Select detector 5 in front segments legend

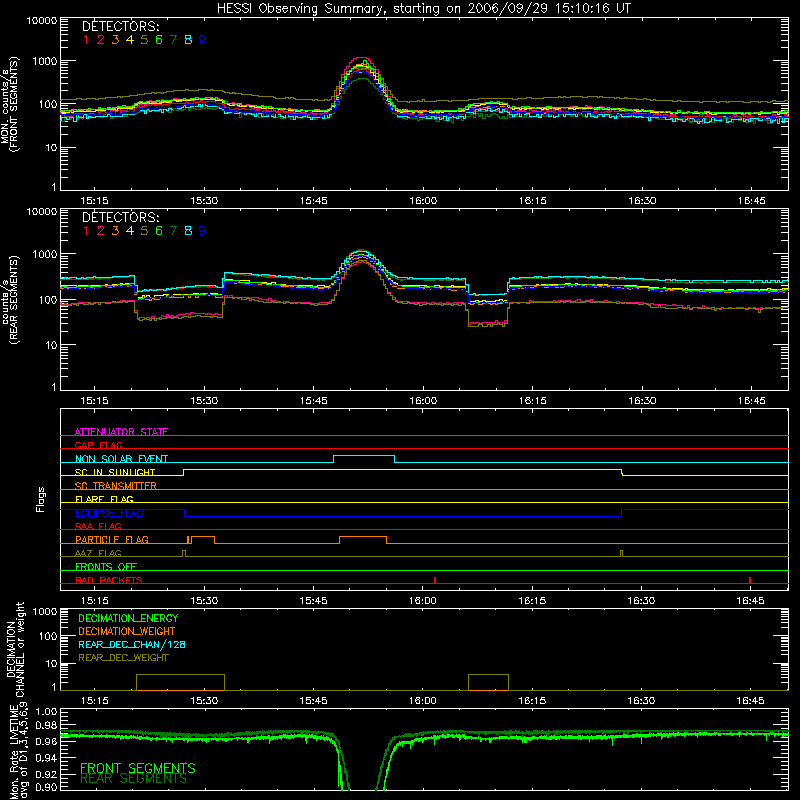pos(144,40)
